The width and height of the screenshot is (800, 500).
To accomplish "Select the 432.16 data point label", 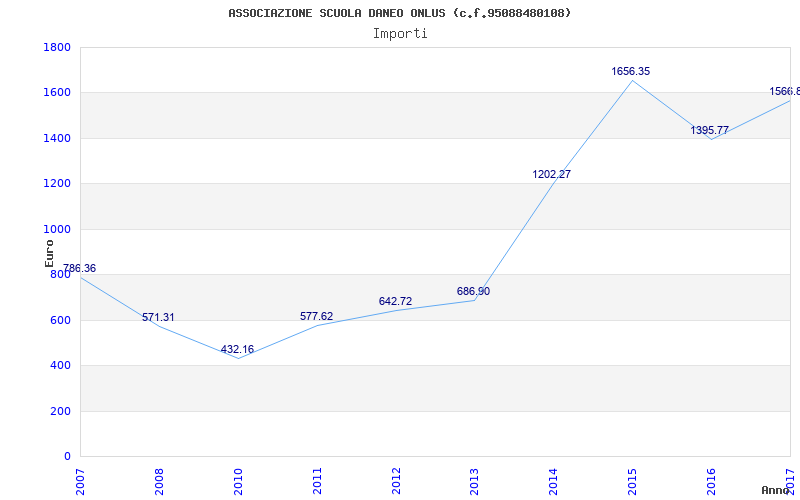I will pos(237,349).
